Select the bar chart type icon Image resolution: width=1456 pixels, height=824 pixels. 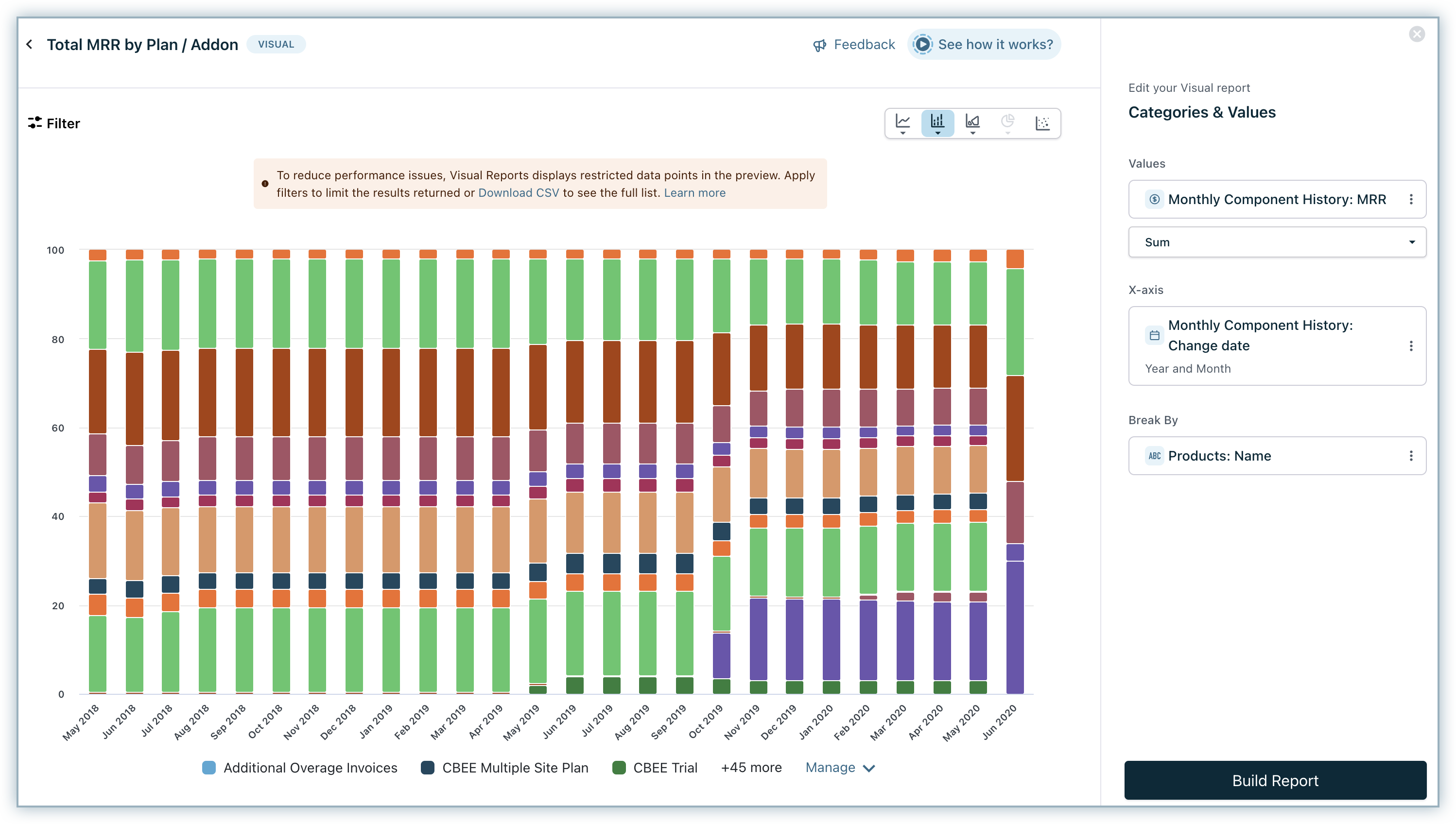click(x=937, y=122)
